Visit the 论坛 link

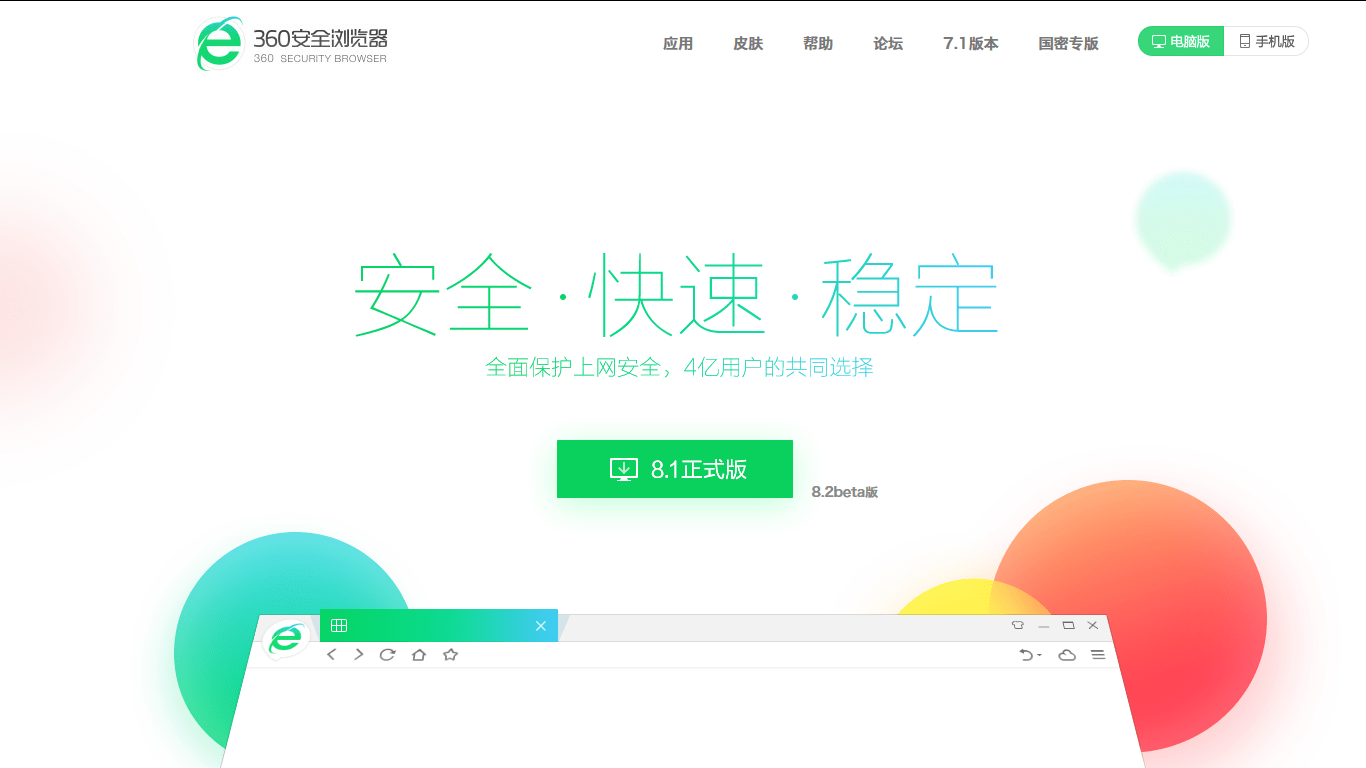pyautogui.click(x=888, y=43)
